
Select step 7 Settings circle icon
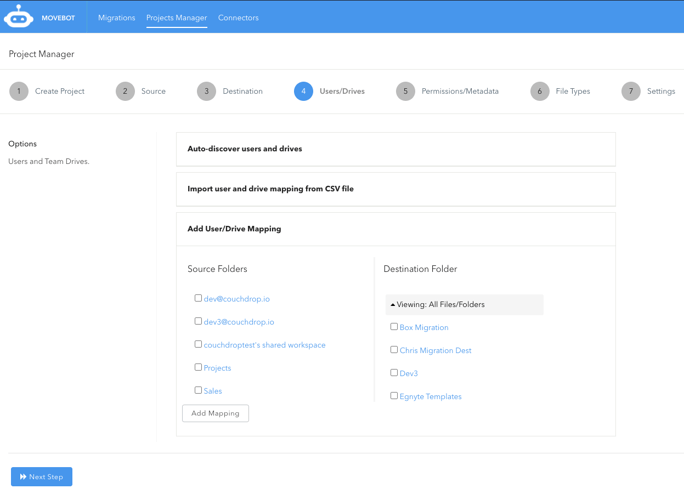pyautogui.click(x=630, y=91)
